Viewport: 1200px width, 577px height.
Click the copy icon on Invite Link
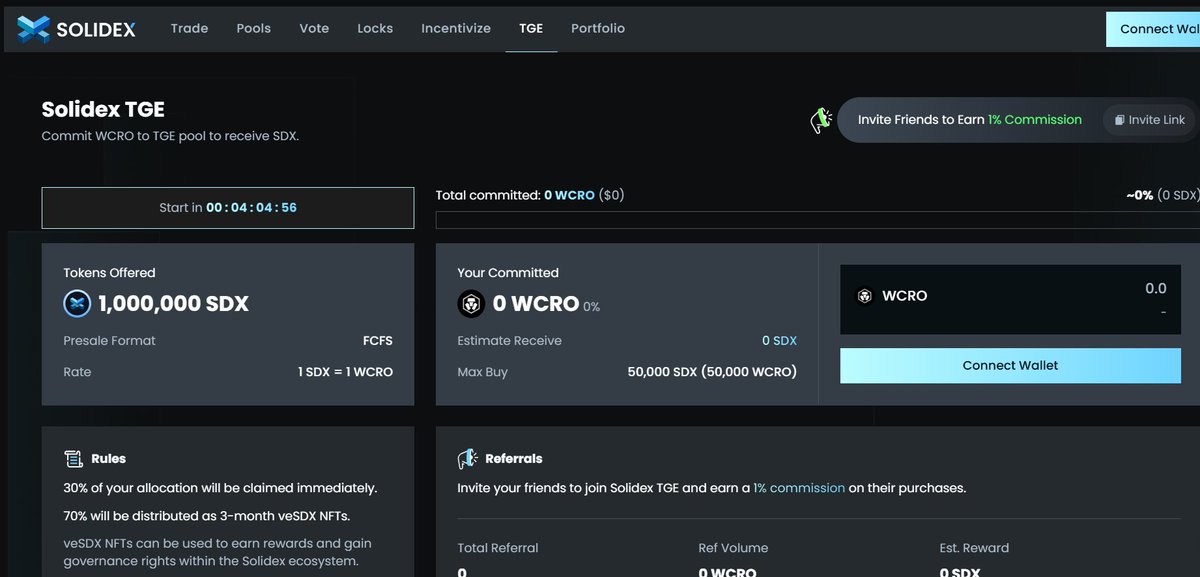click(x=1120, y=120)
